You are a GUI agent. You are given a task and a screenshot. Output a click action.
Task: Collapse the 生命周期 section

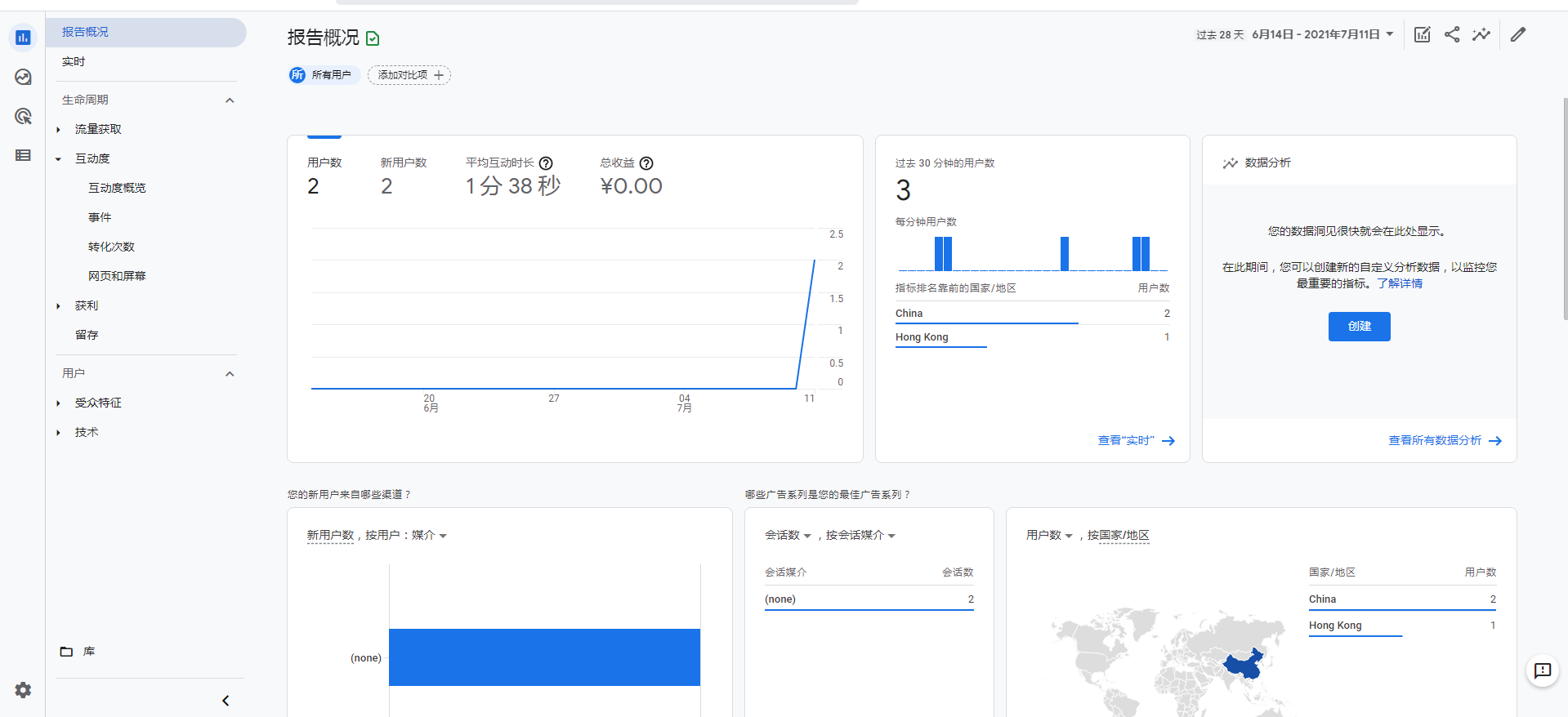tap(230, 100)
